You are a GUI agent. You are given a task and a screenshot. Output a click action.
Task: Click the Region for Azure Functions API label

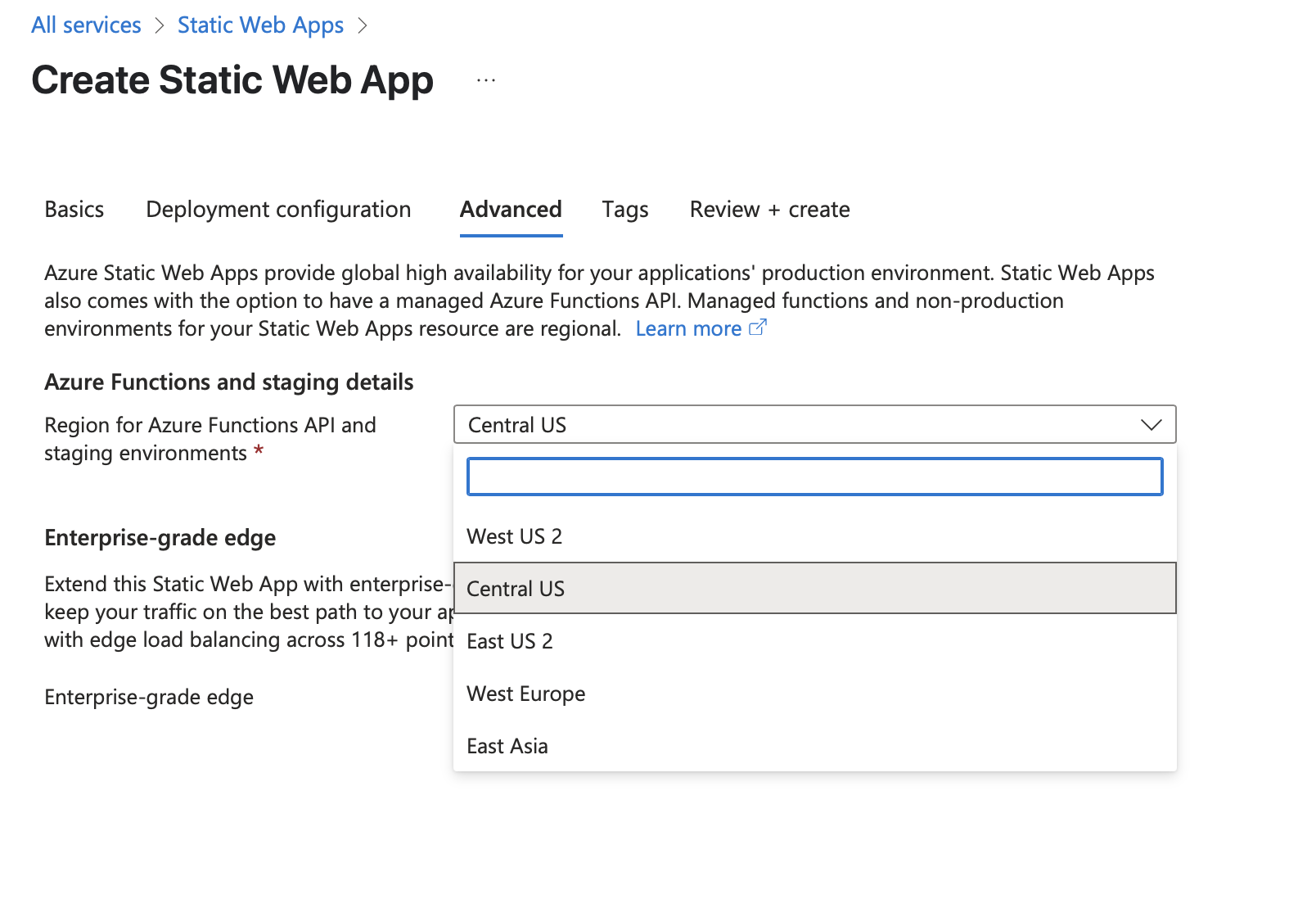click(x=210, y=439)
